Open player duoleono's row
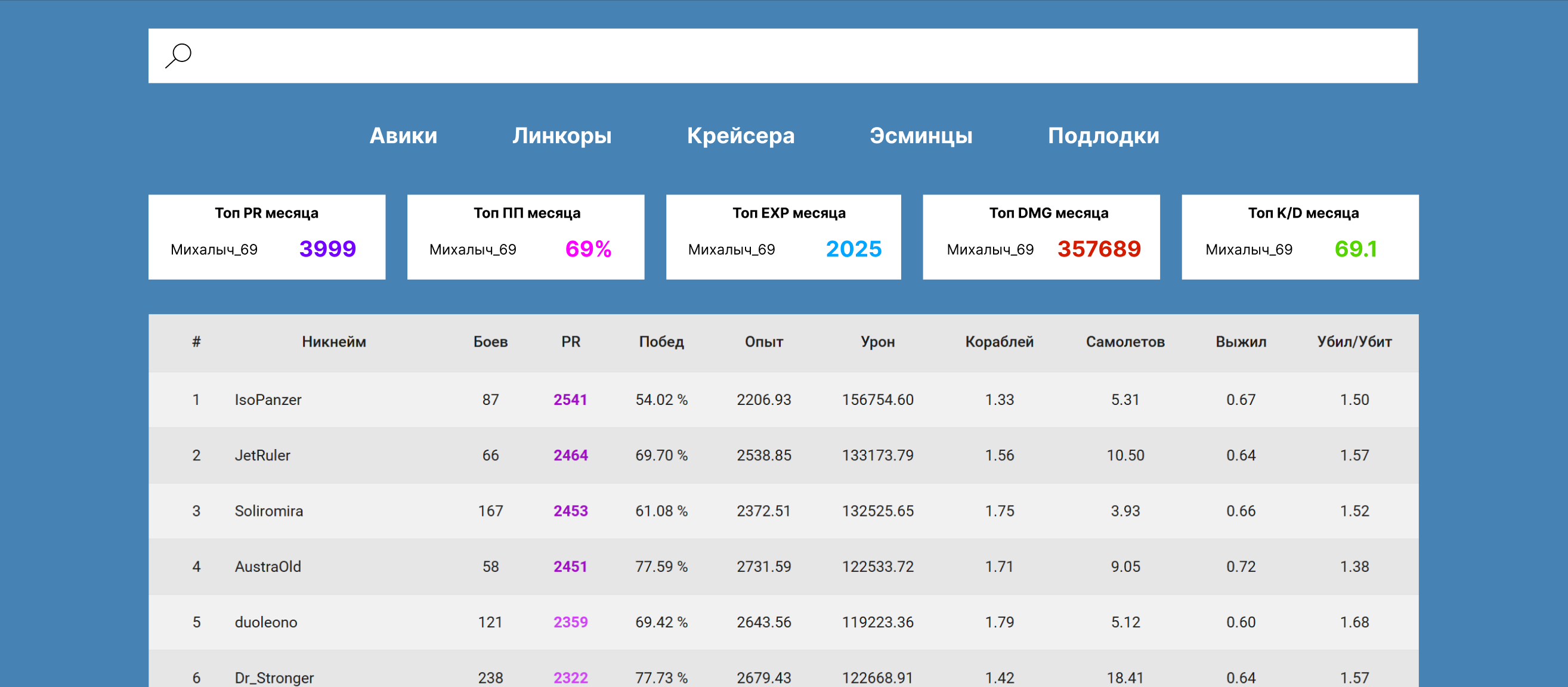 tap(783, 622)
